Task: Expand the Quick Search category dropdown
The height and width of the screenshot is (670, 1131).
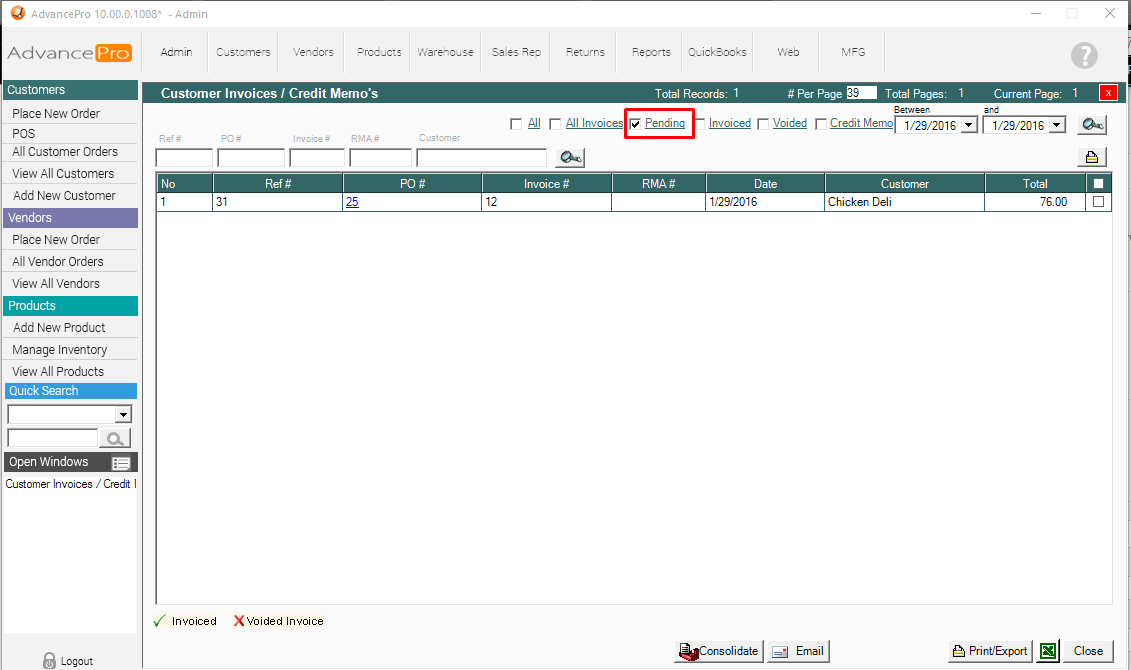Action: pyautogui.click(x=124, y=414)
